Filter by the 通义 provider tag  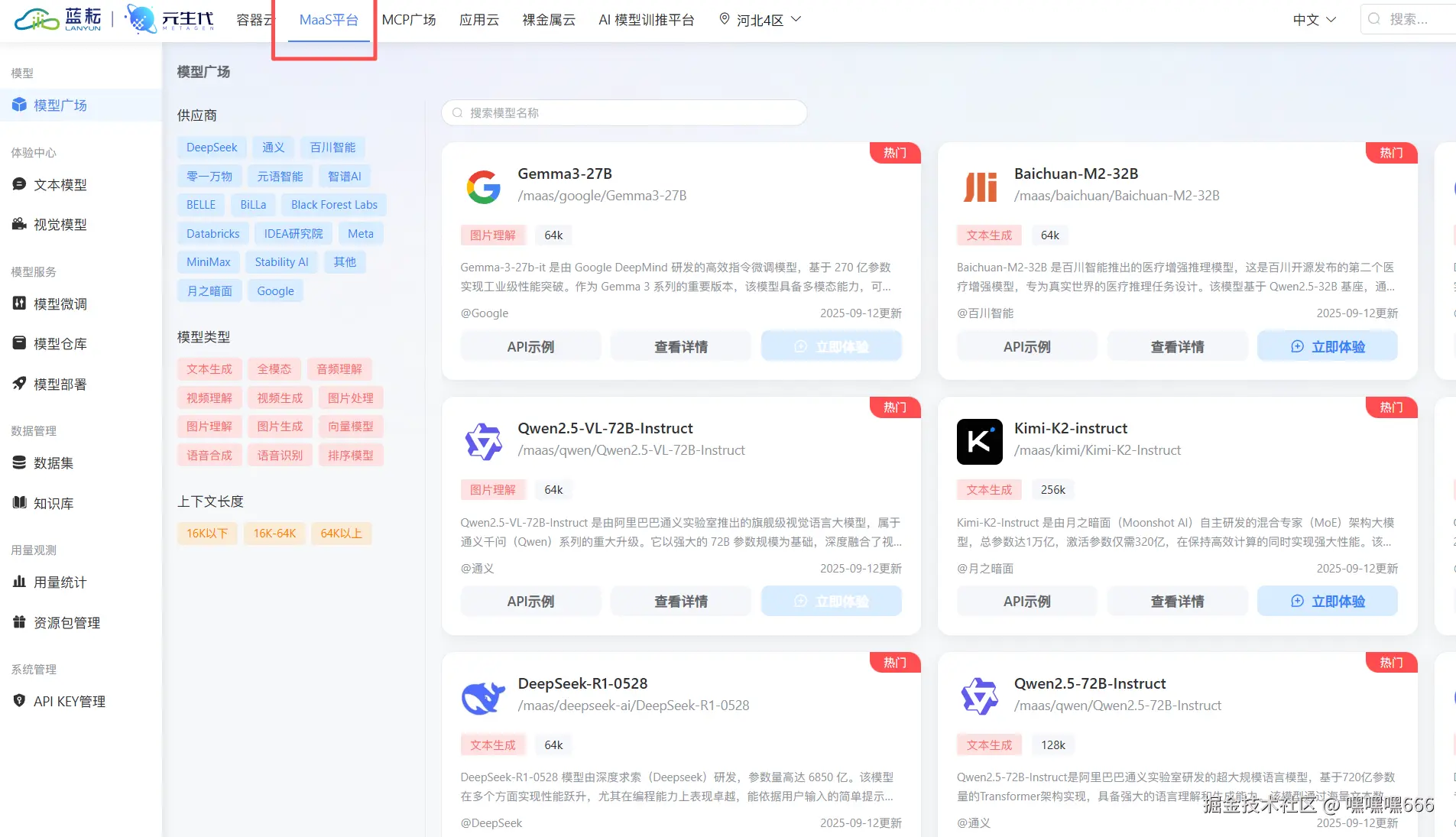point(273,148)
